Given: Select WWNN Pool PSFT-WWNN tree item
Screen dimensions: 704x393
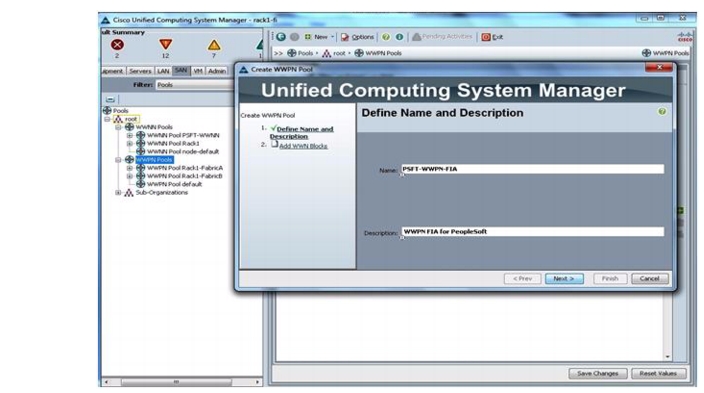Looking at the screenshot, I should (183, 135).
